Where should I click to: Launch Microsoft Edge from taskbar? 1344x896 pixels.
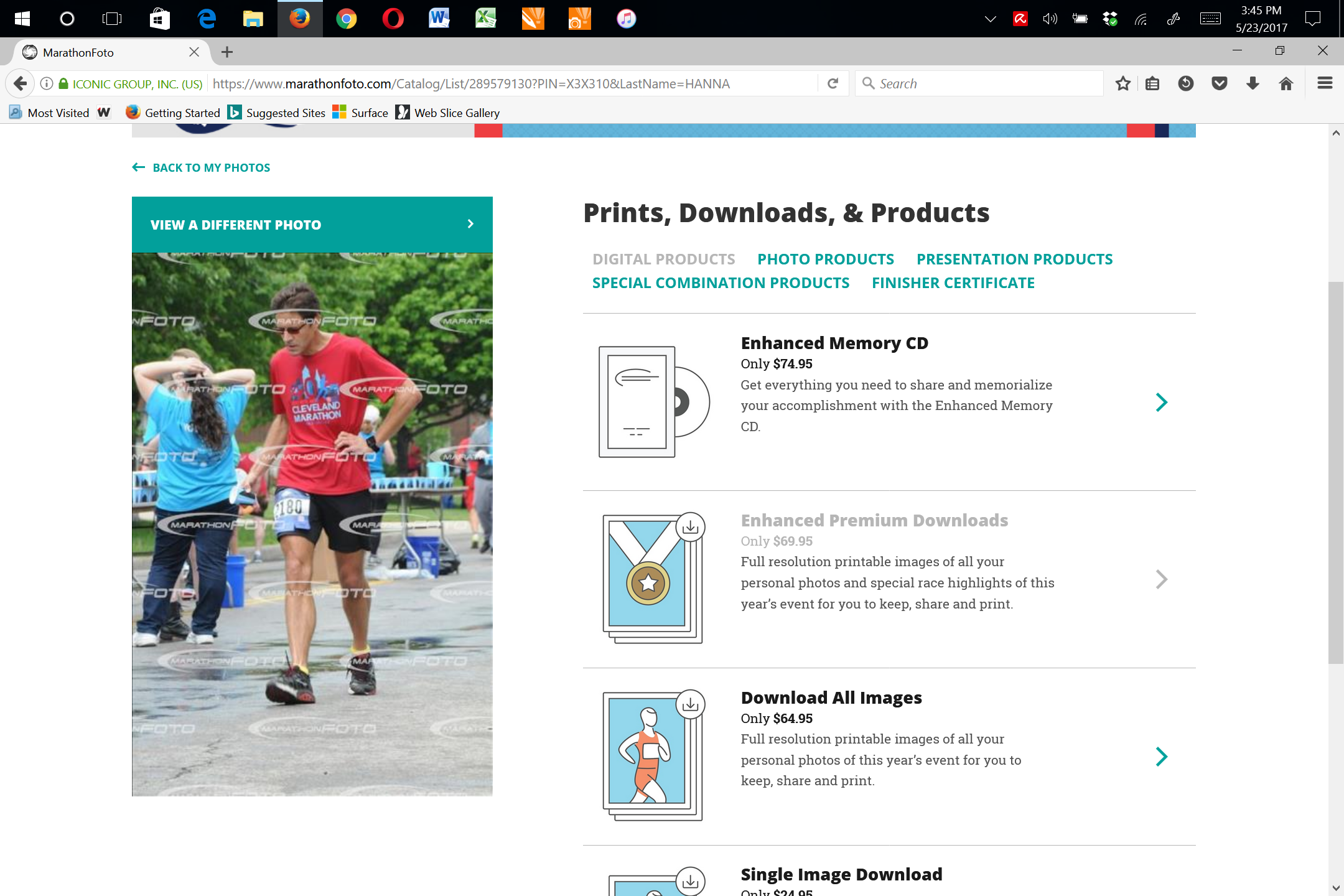207,19
